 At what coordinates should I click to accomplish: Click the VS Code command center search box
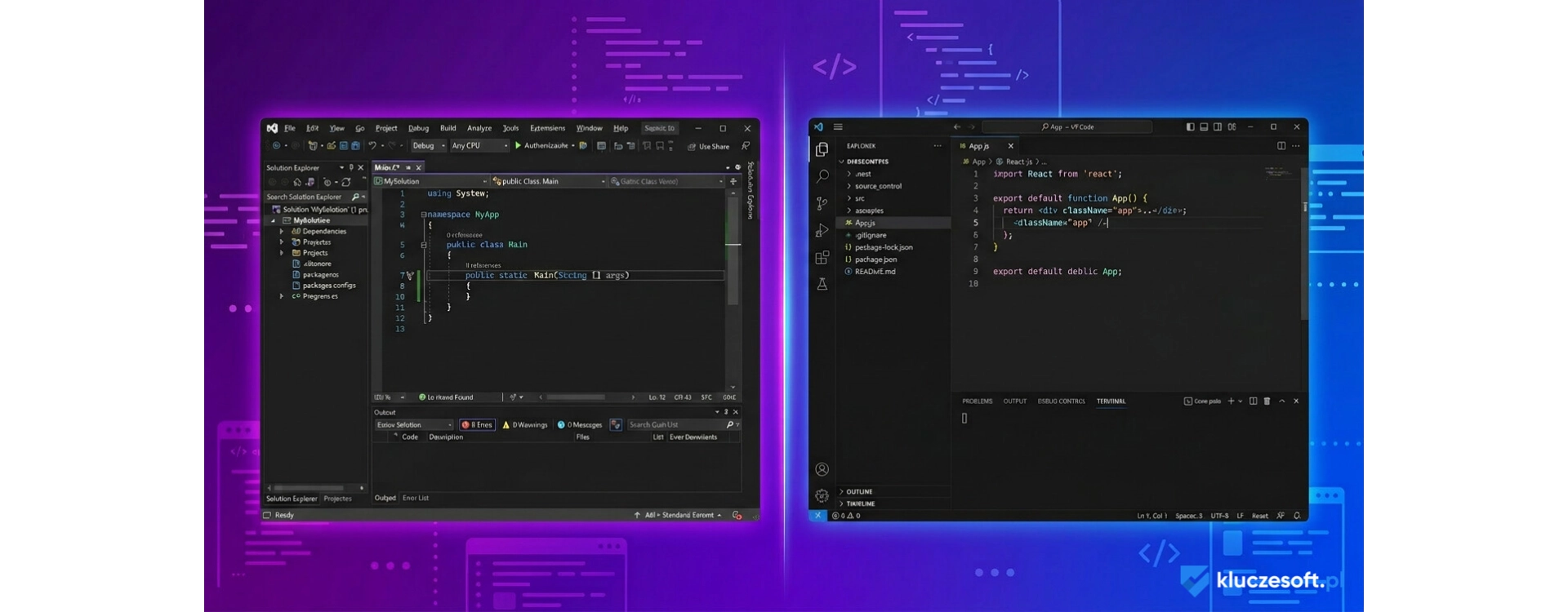(x=1067, y=126)
